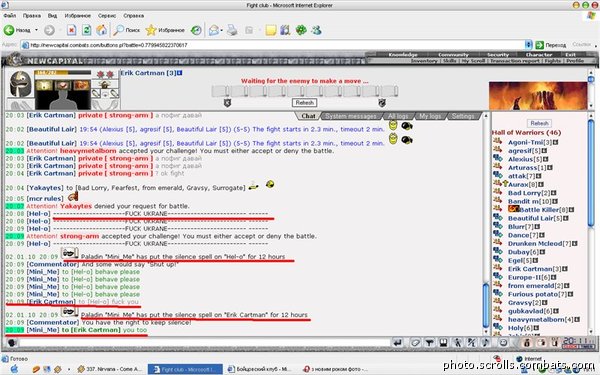
Task: Switch to the System messages tab
Action: tap(351, 116)
